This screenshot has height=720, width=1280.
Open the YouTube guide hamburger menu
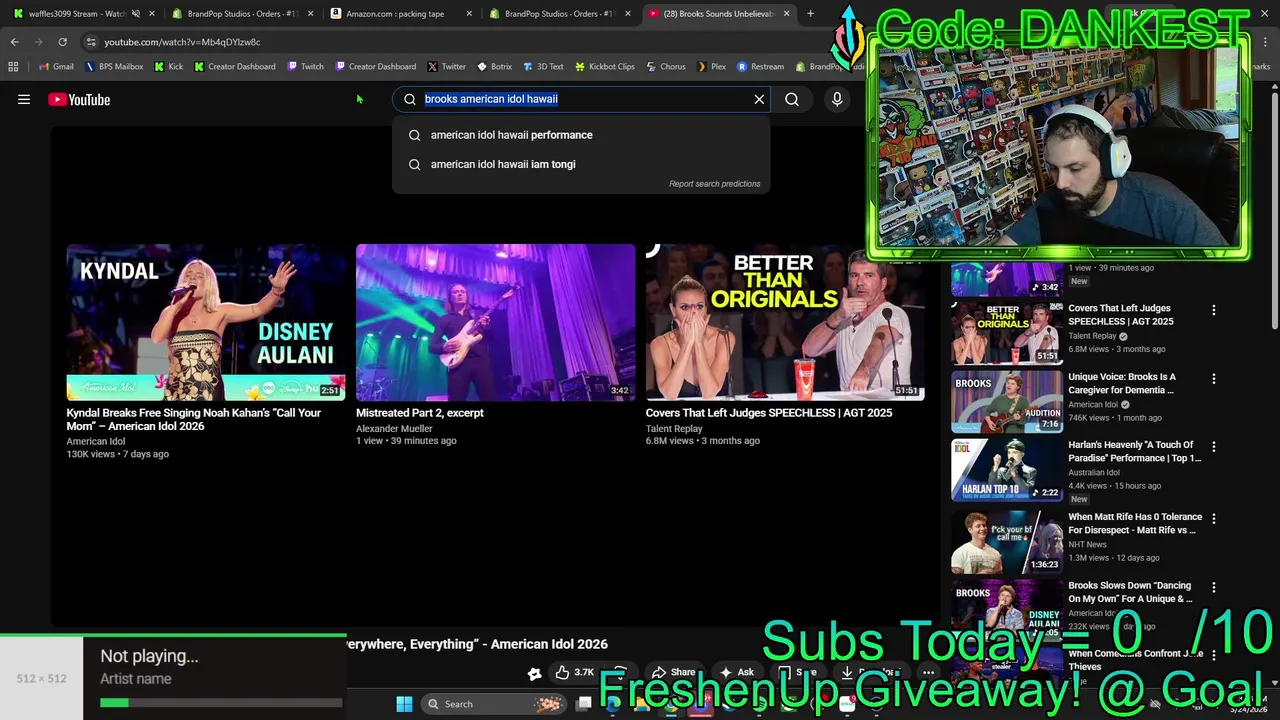(24, 99)
